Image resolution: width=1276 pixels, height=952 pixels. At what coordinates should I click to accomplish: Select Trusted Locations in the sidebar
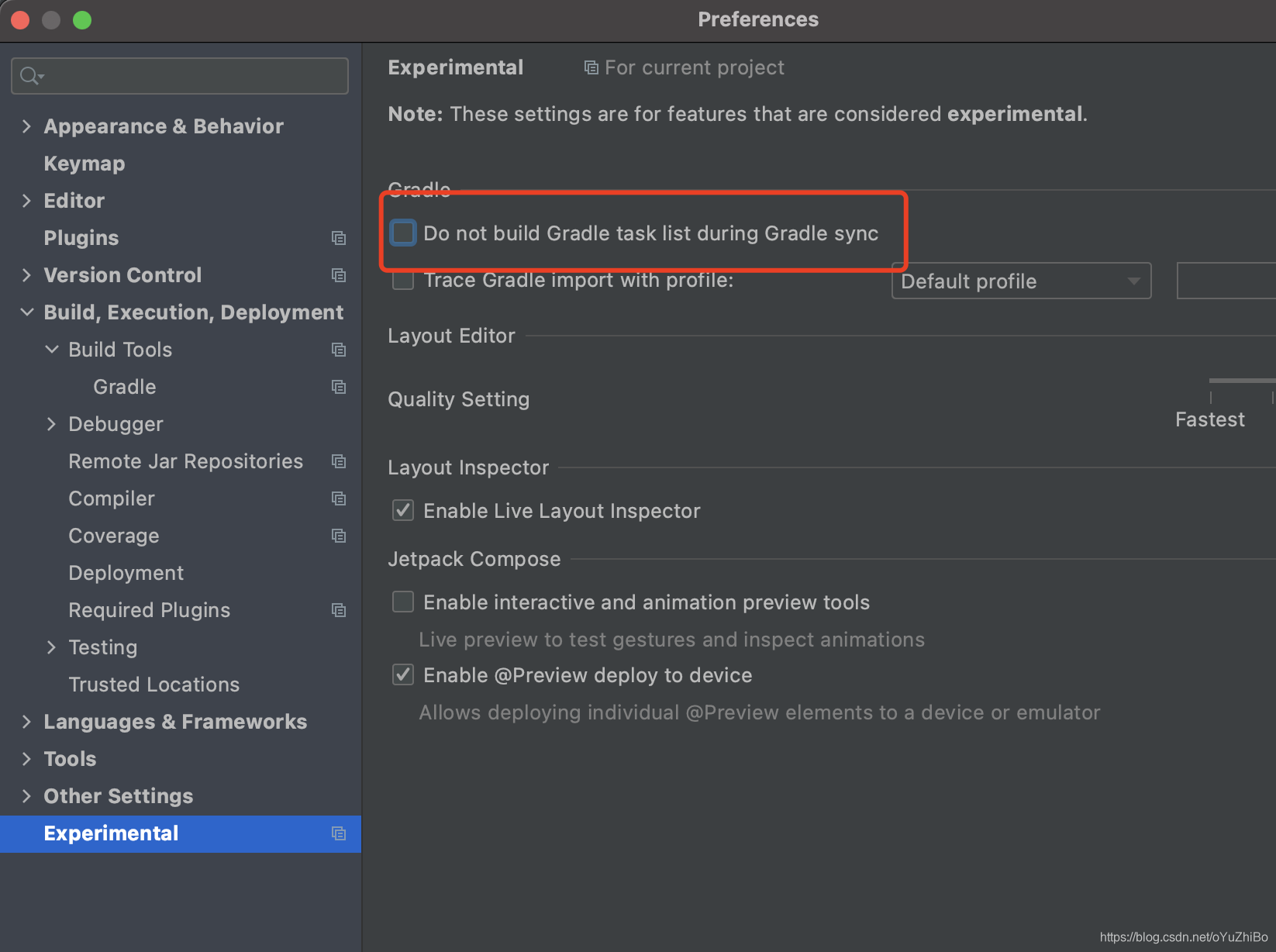[153, 685]
